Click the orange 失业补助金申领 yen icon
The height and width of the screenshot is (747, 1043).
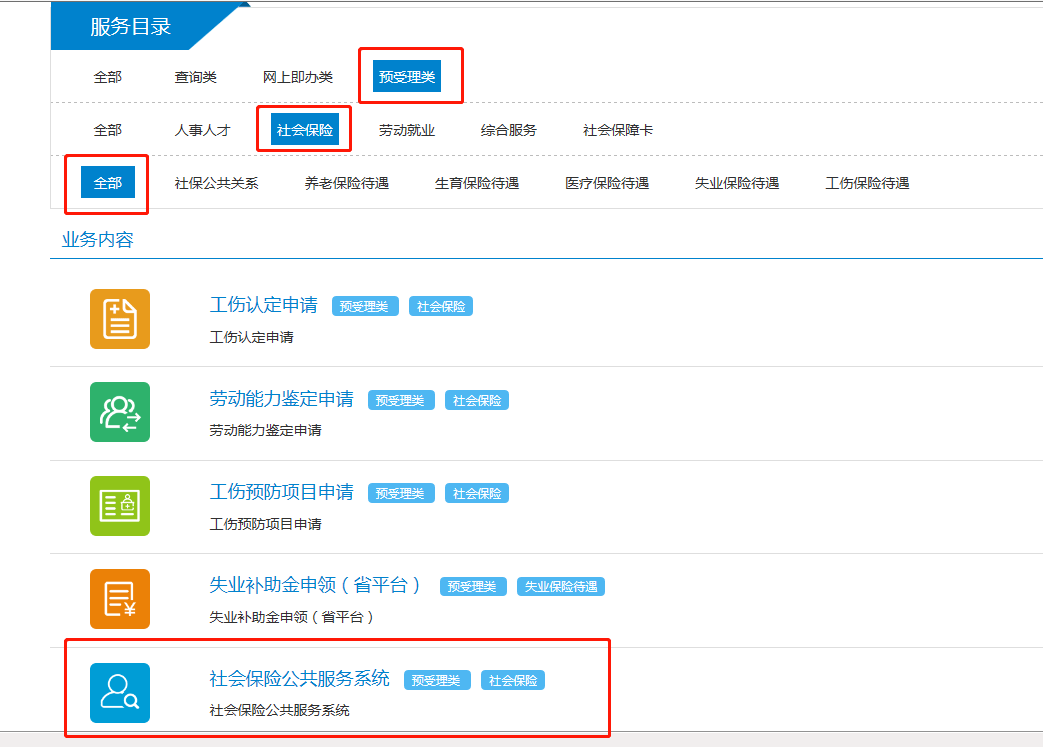(x=120, y=599)
